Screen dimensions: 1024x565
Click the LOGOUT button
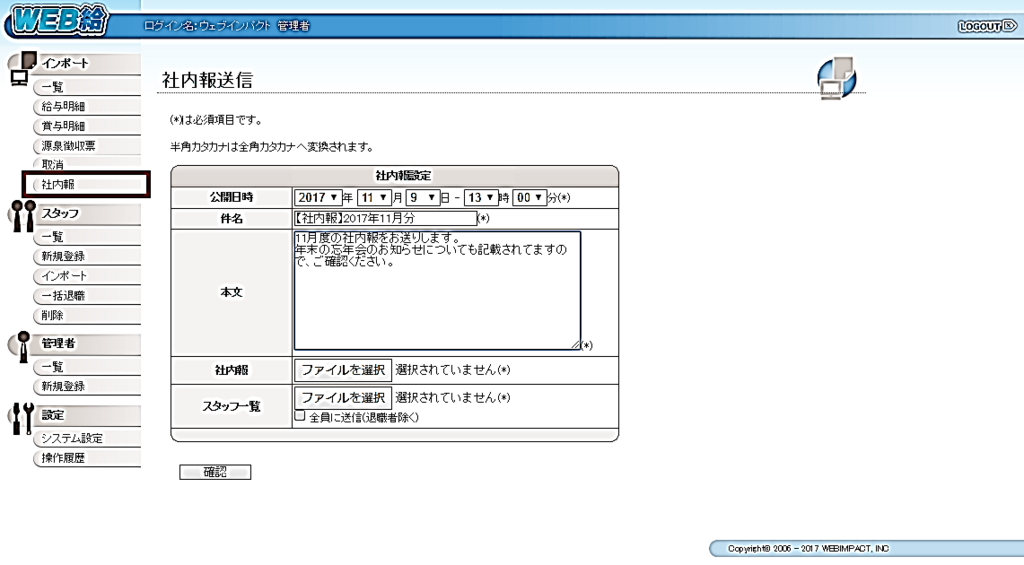[987, 26]
